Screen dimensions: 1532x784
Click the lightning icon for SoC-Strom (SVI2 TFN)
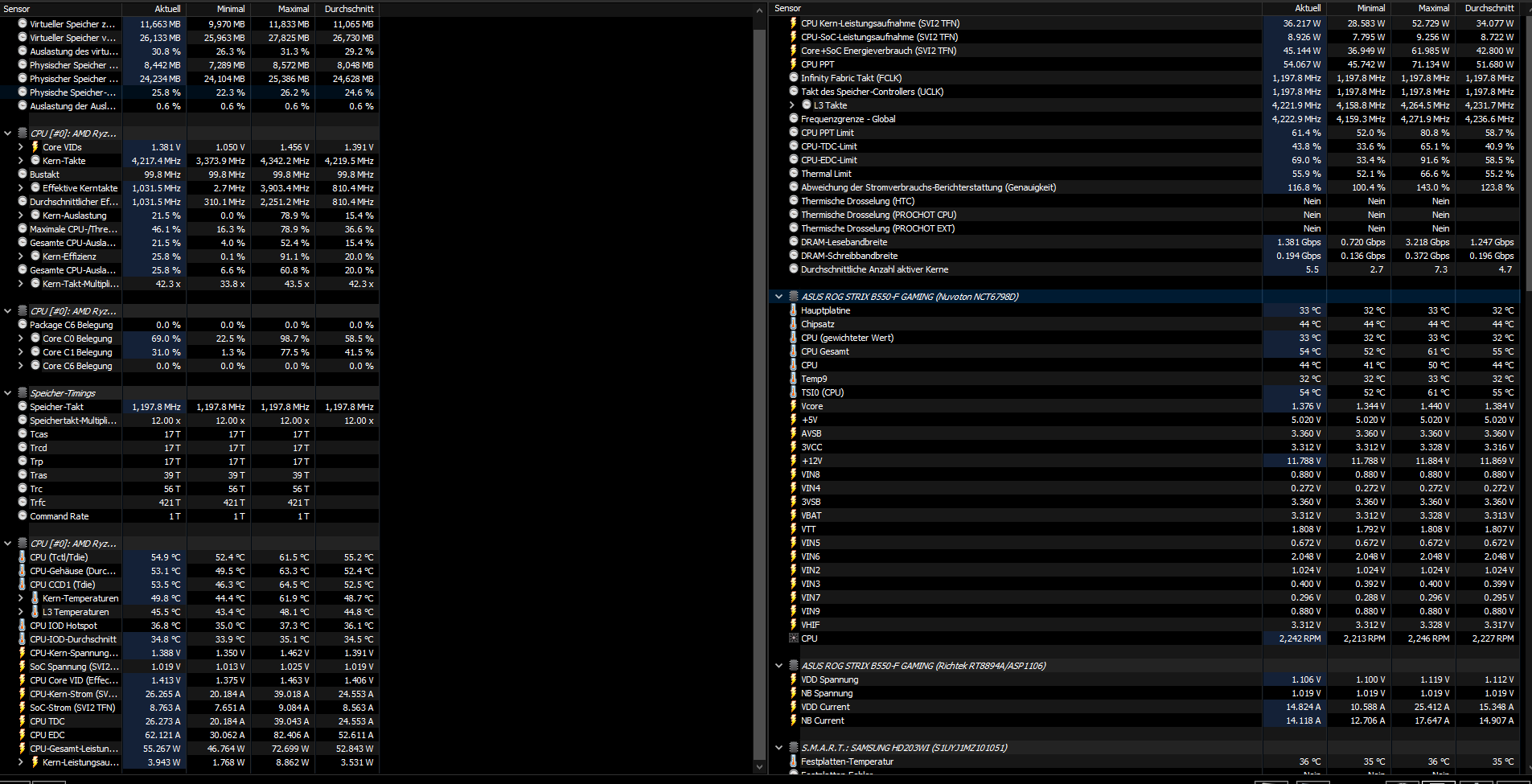click(x=23, y=708)
